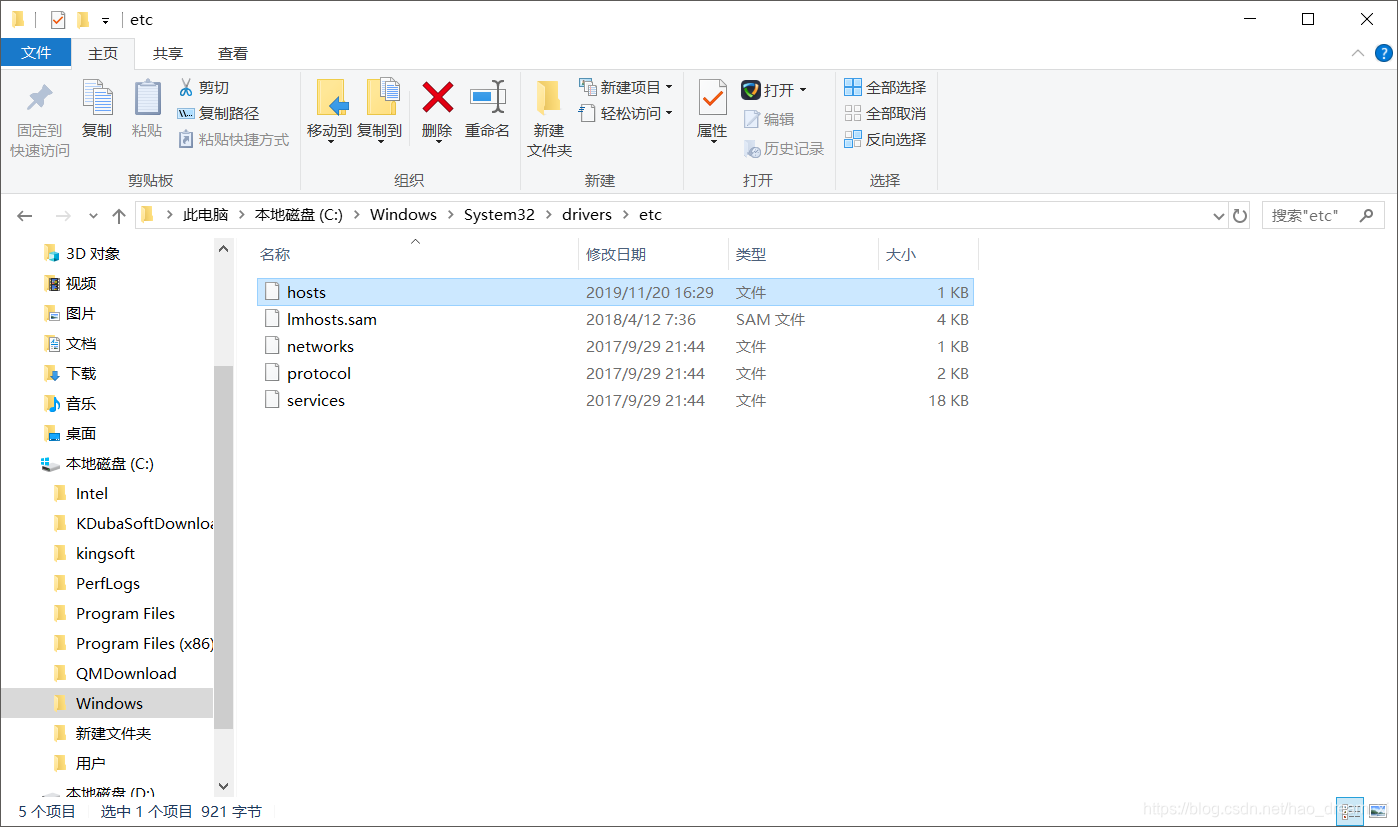Click 本地磁盘 (C:) breadcrumb in address bar
The height and width of the screenshot is (827, 1398).
coord(299,215)
